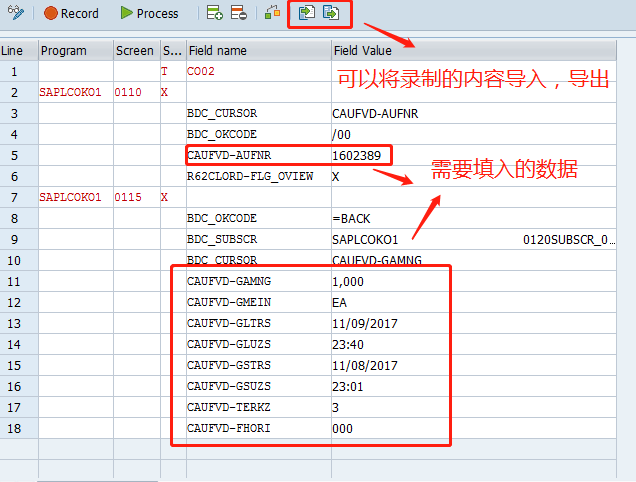Click the =BACK okcode value
Screen dimensions: 636x482
351,219
